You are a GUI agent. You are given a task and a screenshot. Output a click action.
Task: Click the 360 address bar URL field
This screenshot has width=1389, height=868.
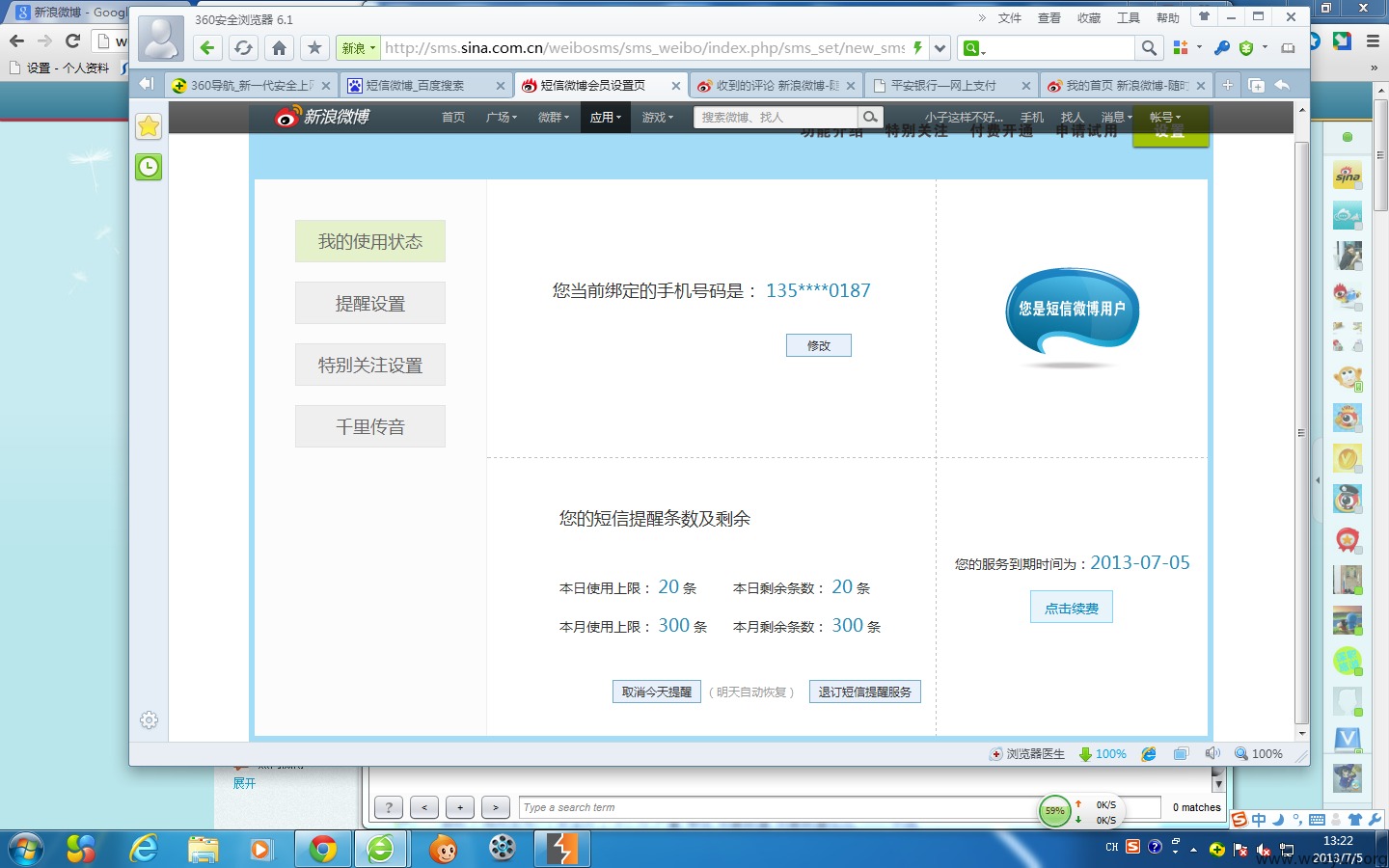(644, 48)
